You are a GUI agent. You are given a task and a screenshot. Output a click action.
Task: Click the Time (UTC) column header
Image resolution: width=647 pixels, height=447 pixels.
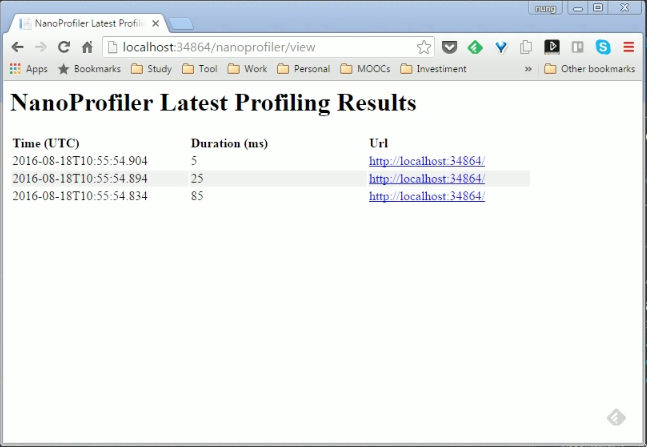pos(46,143)
